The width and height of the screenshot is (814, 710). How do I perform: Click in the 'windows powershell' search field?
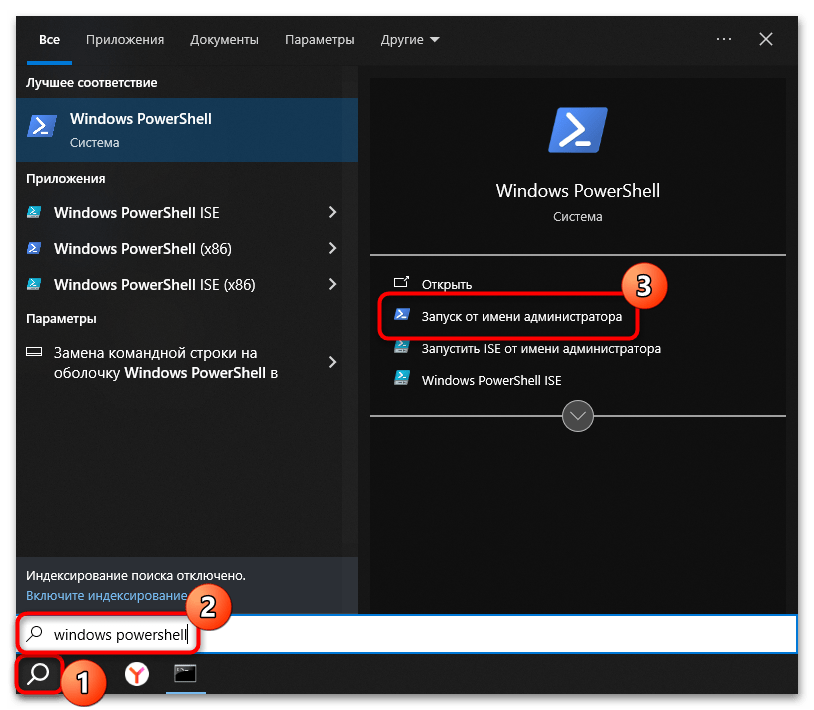tap(408, 634)
